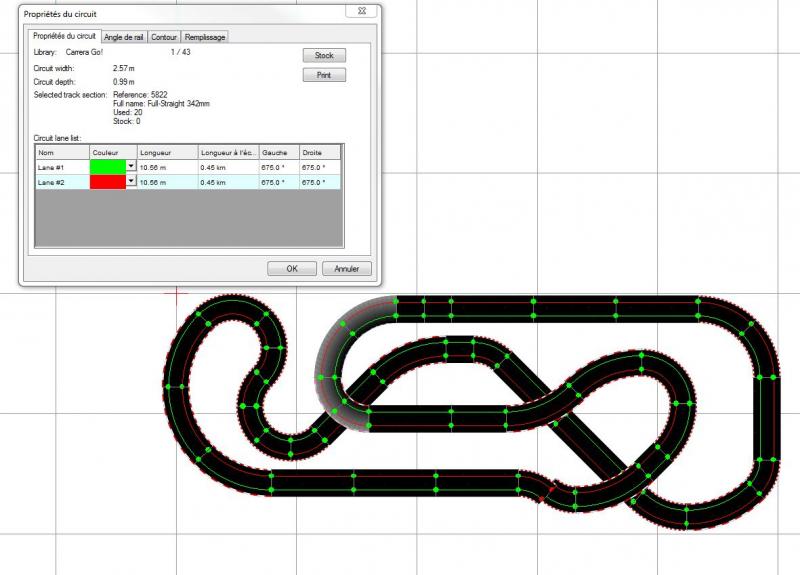Viewport: 800px width, 575px height.
Task: Click the Gauche column header
Action: pos(278,152)
